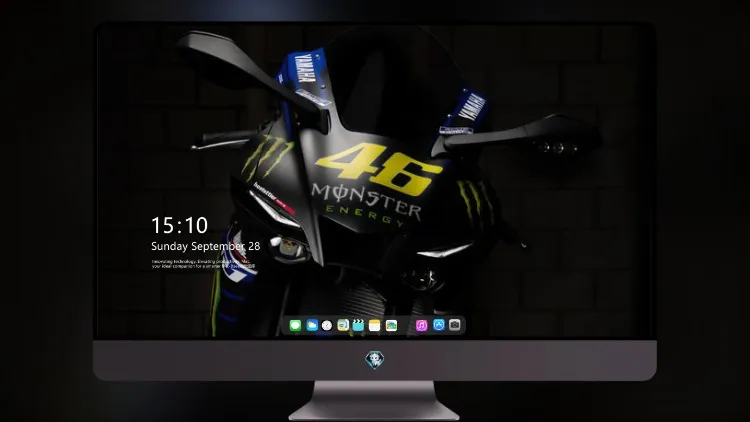Open the yellow Notes app in the dock
The width and height of the screenshot is (750, 422).
[x=375, y=325]
